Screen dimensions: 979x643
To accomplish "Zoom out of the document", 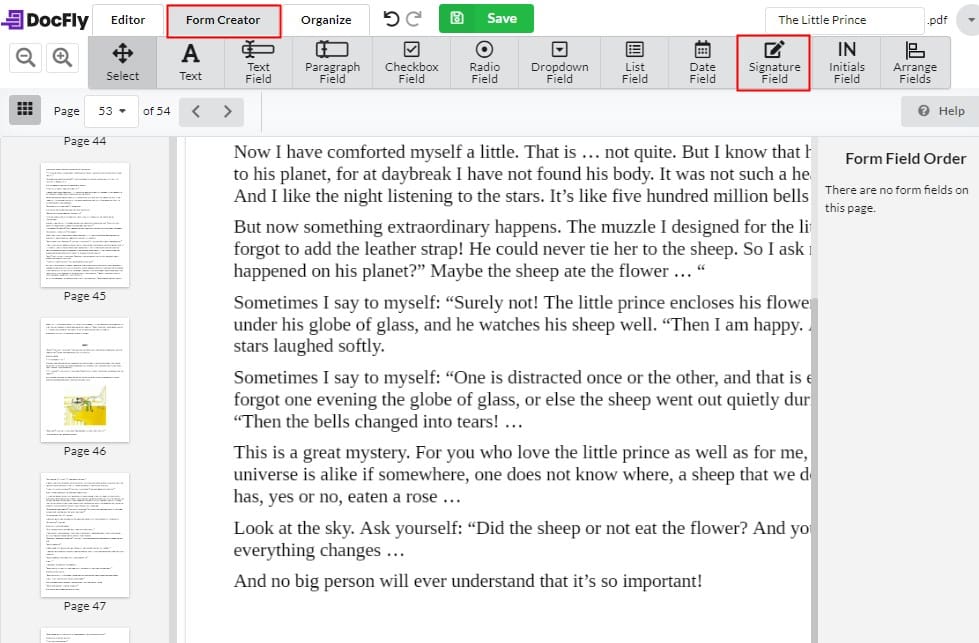I will pyautogui.click(x=25, y=57).
